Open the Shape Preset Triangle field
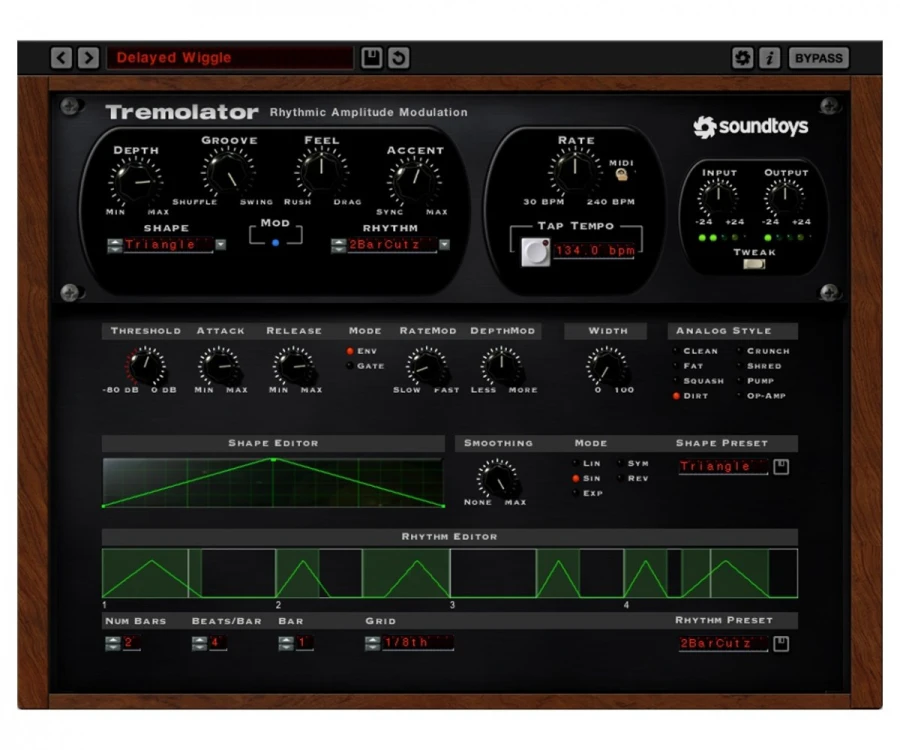 click(x=723, y=467)
